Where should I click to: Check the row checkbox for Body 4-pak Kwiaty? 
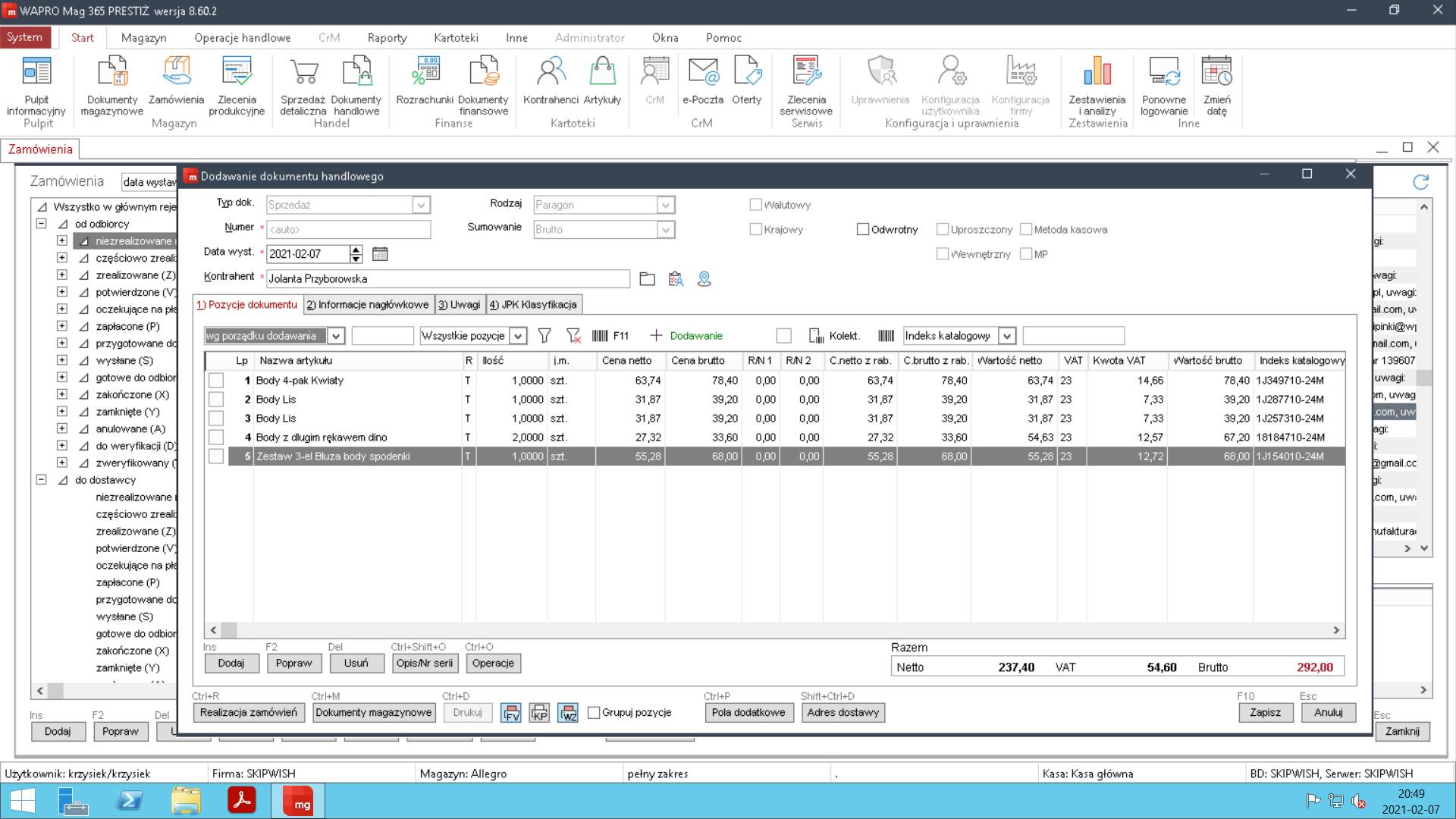[216, 381]
